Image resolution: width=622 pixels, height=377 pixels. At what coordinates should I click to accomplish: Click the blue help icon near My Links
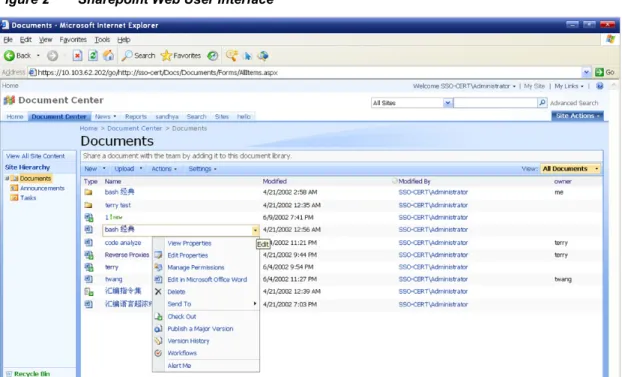click(600, 86)
